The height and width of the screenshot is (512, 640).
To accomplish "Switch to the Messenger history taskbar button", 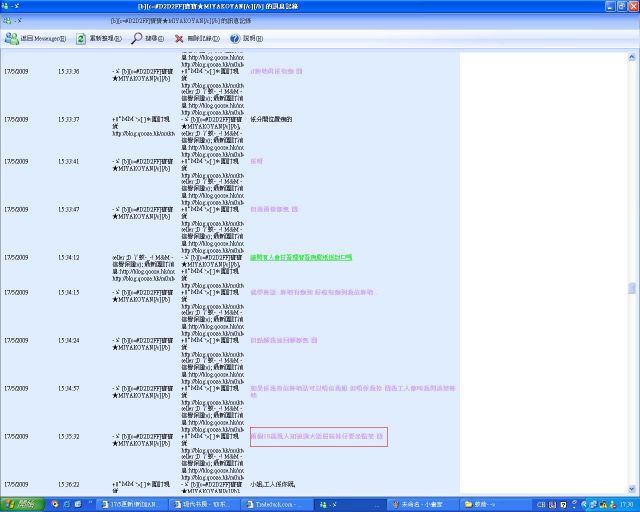I will [349, 505].
